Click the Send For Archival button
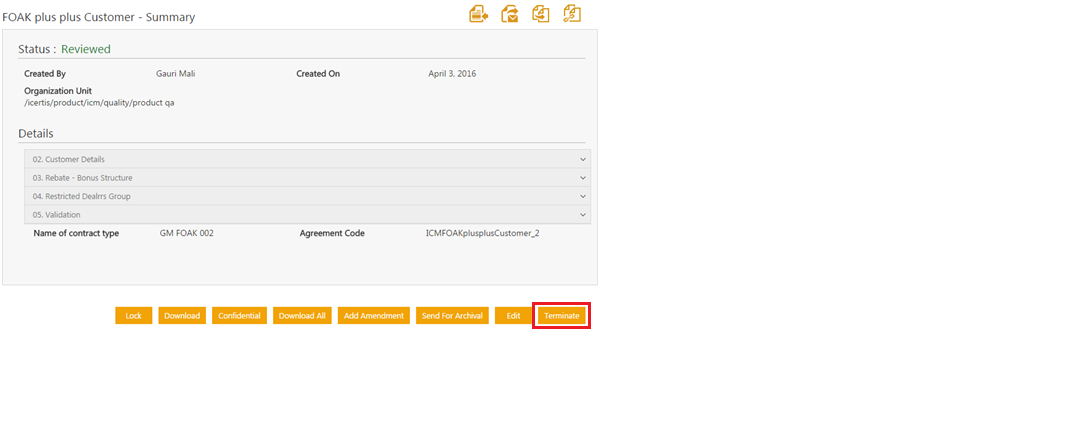This screenshot has height=447, width=1080. [x=452, y=316]
